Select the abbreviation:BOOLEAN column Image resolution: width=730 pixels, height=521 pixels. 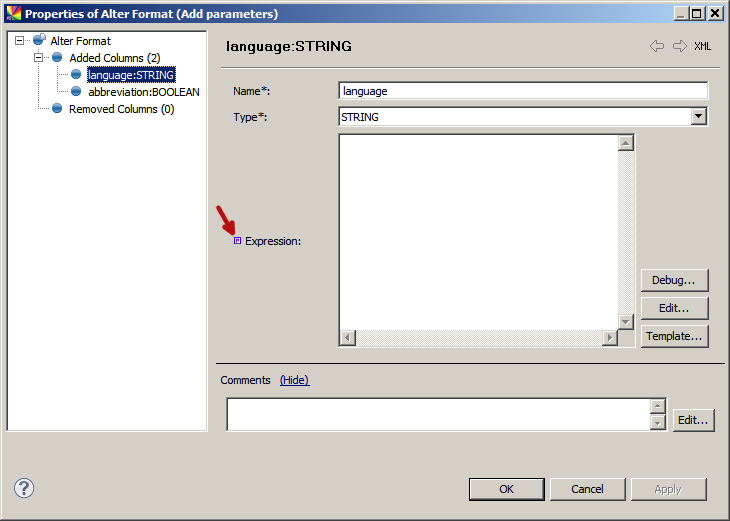[143, 92]
